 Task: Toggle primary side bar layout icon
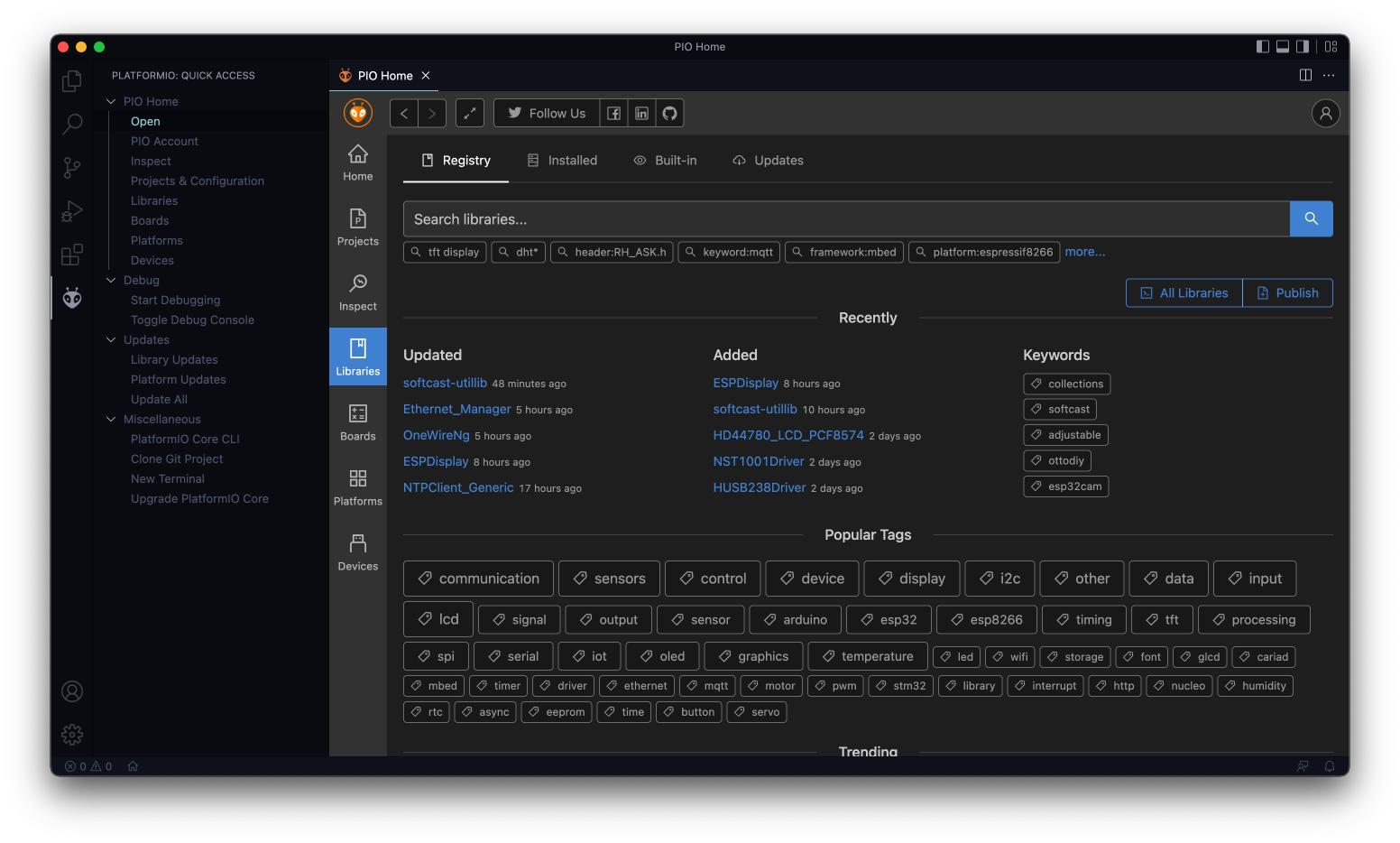tap(1263, 47)
